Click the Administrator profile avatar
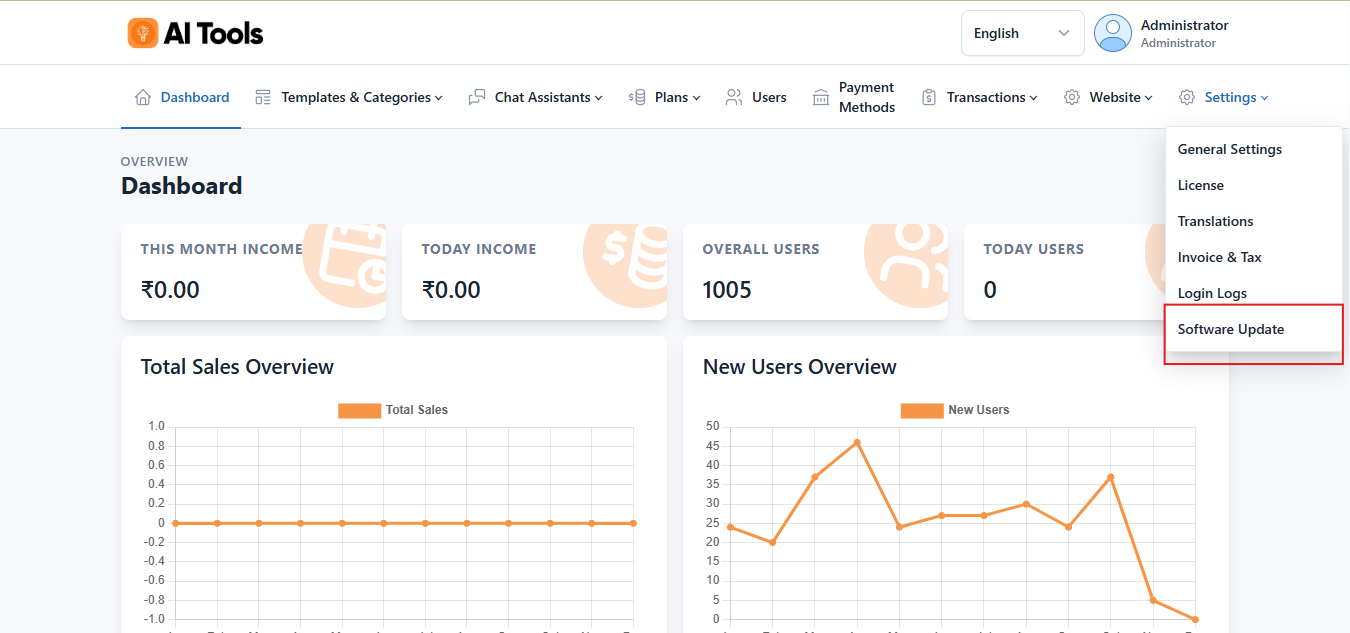 tap(1112, 33)
